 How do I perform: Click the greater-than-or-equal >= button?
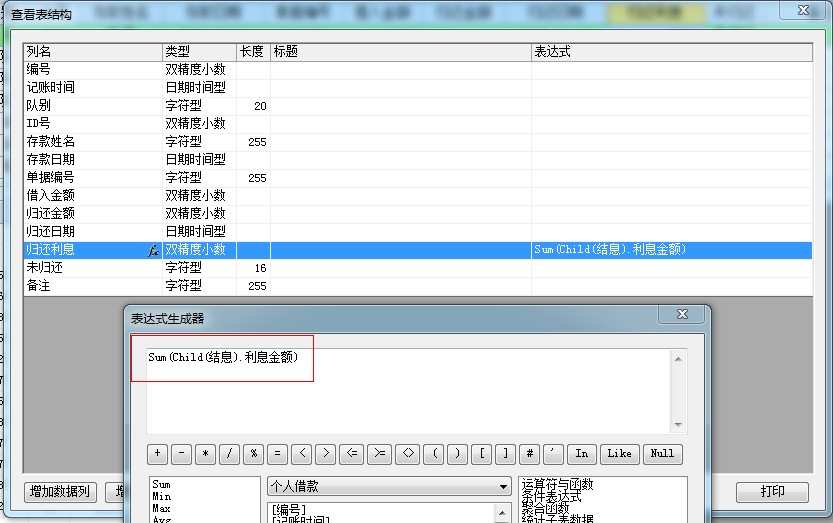(x=380, y=453)
